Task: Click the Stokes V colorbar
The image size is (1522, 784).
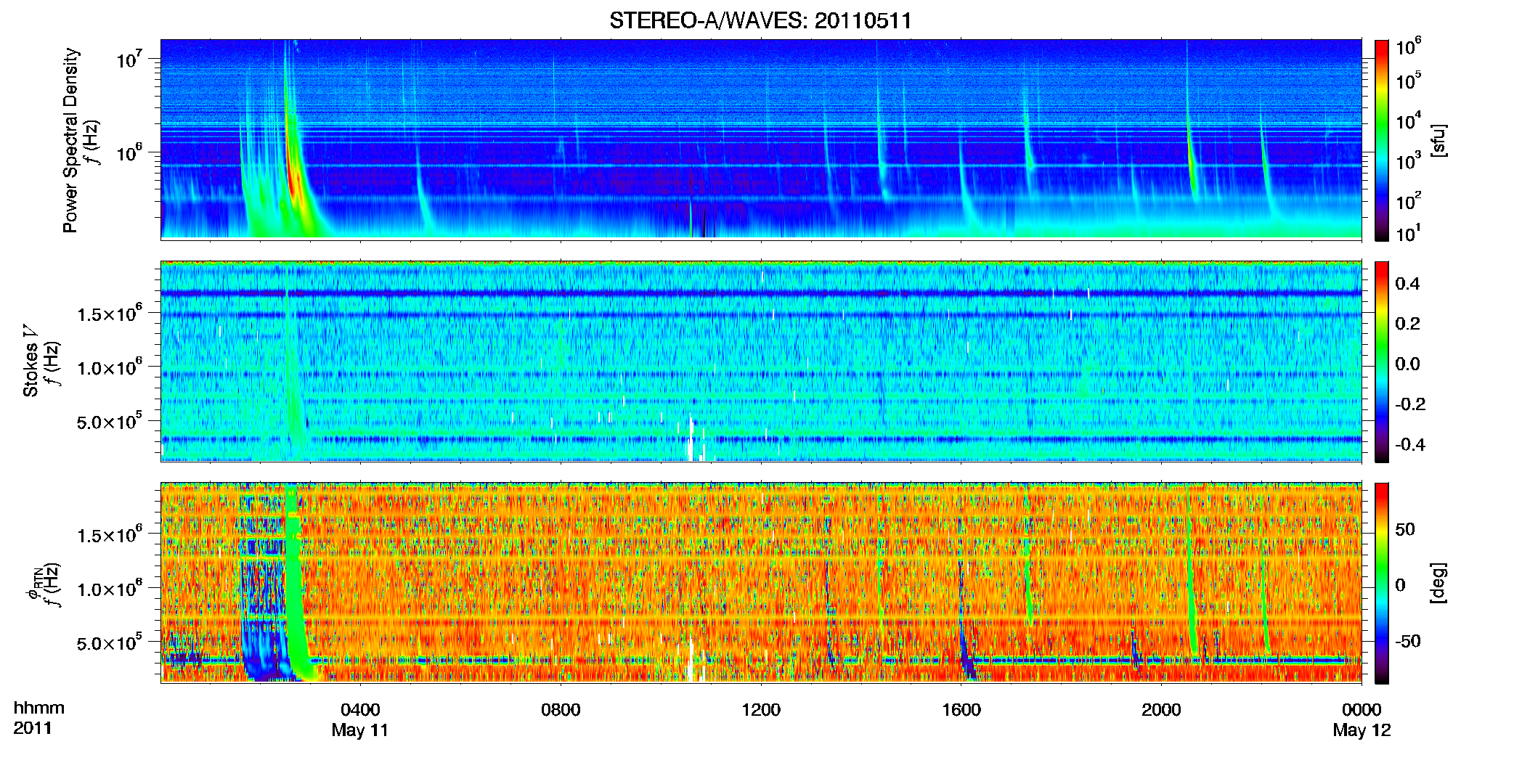Action: click(1382, 362)
